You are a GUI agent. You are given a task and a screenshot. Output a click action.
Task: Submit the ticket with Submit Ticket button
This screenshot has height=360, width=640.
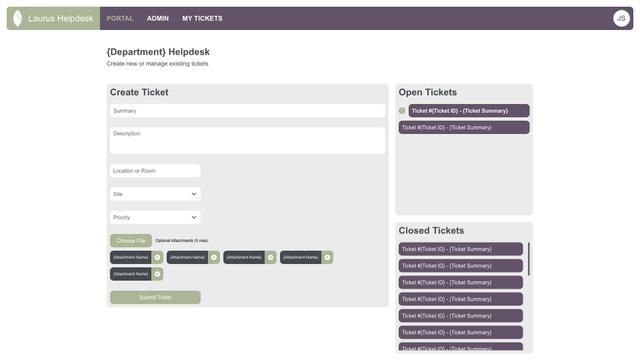tap(155, 297)
